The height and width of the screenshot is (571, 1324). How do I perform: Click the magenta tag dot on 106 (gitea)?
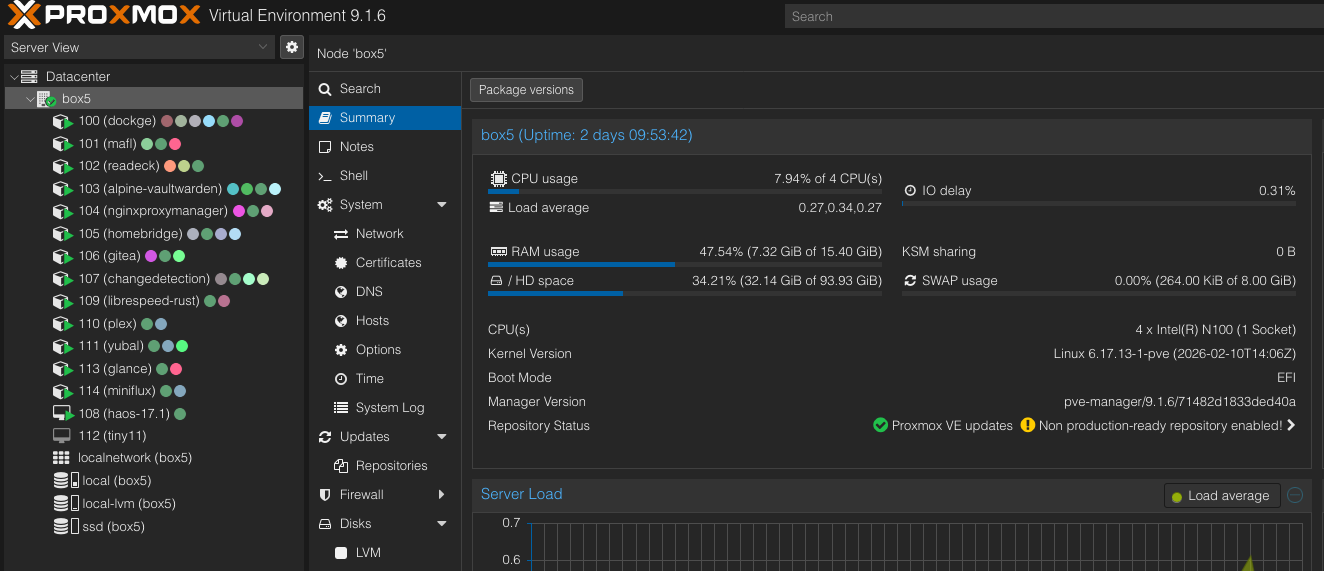pyautogui.click(x=151, y=256)
